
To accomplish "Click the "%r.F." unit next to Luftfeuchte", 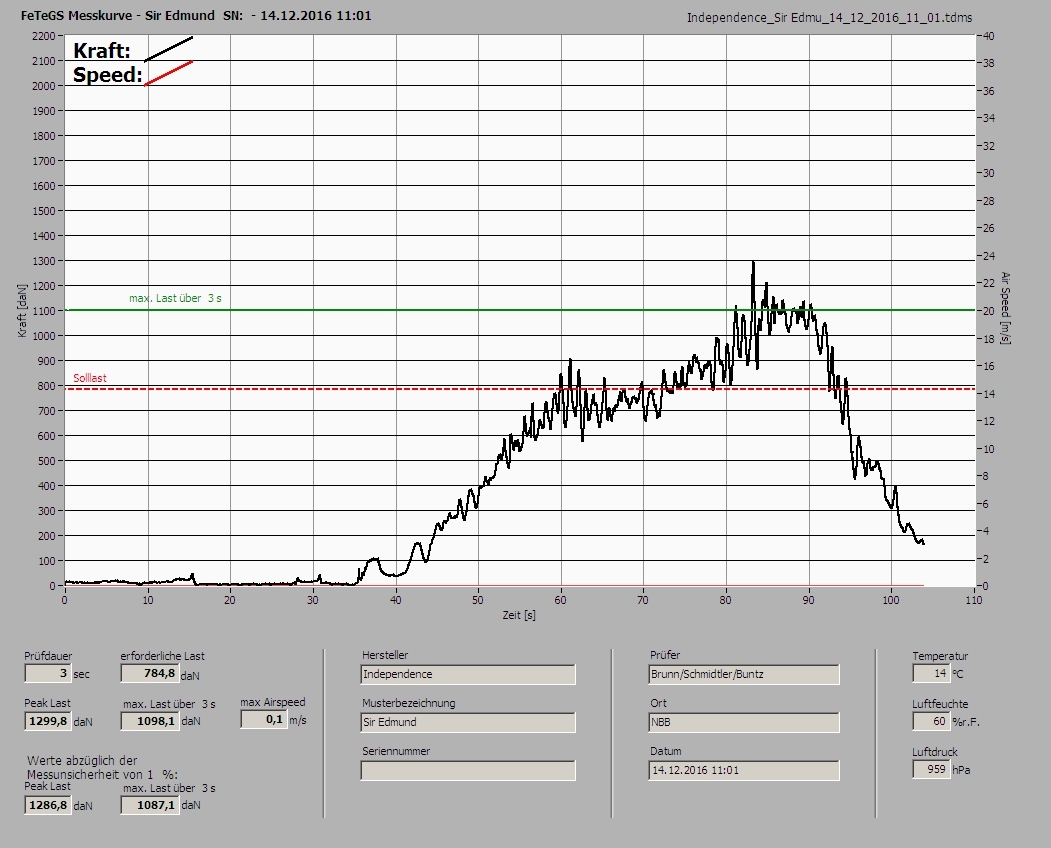I will coord(966,723).
